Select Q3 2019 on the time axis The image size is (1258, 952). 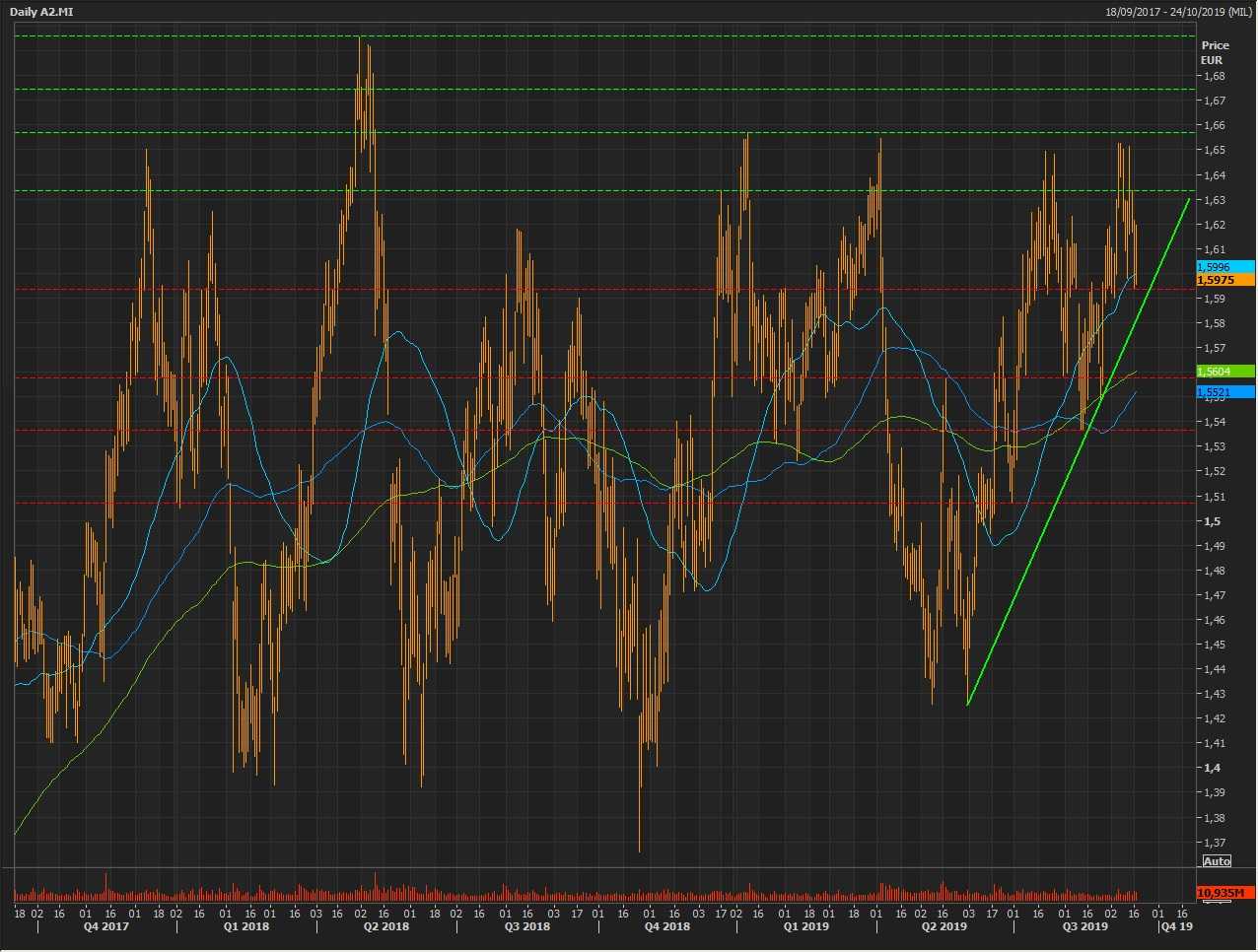point(1084,926)
